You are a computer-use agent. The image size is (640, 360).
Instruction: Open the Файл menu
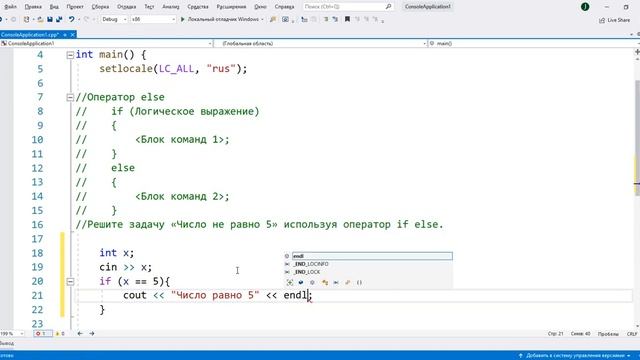tap(10, 7)
